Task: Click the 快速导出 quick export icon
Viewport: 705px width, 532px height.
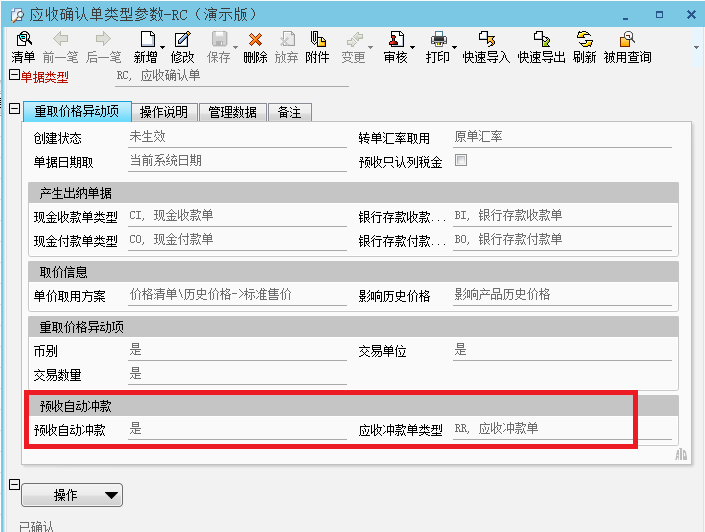Action: click(x=541, y=40)
